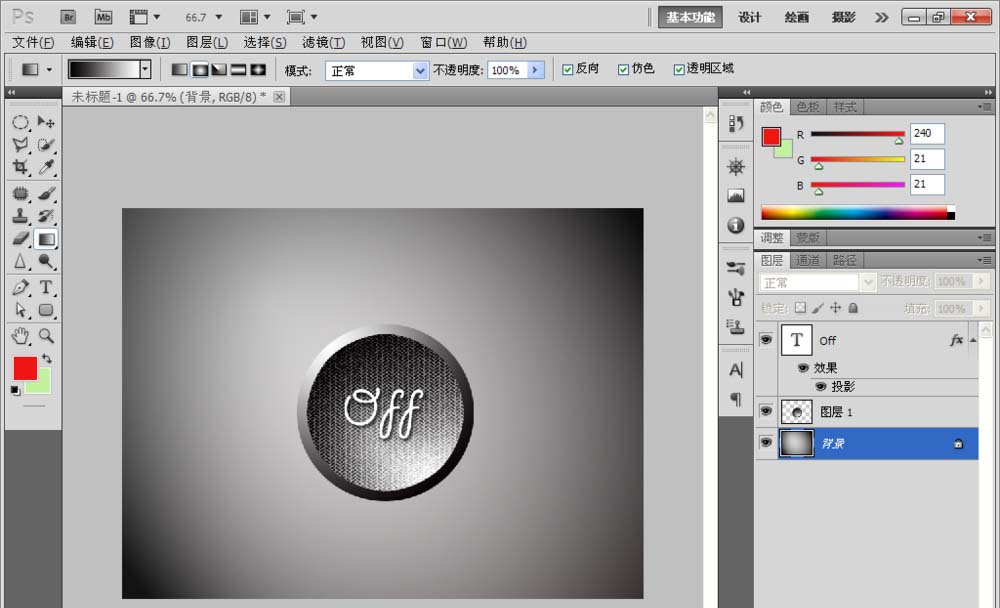Click the foreground color swatch in Color panel
This screenshot has height=608, width=1000.
coord(771,137)
